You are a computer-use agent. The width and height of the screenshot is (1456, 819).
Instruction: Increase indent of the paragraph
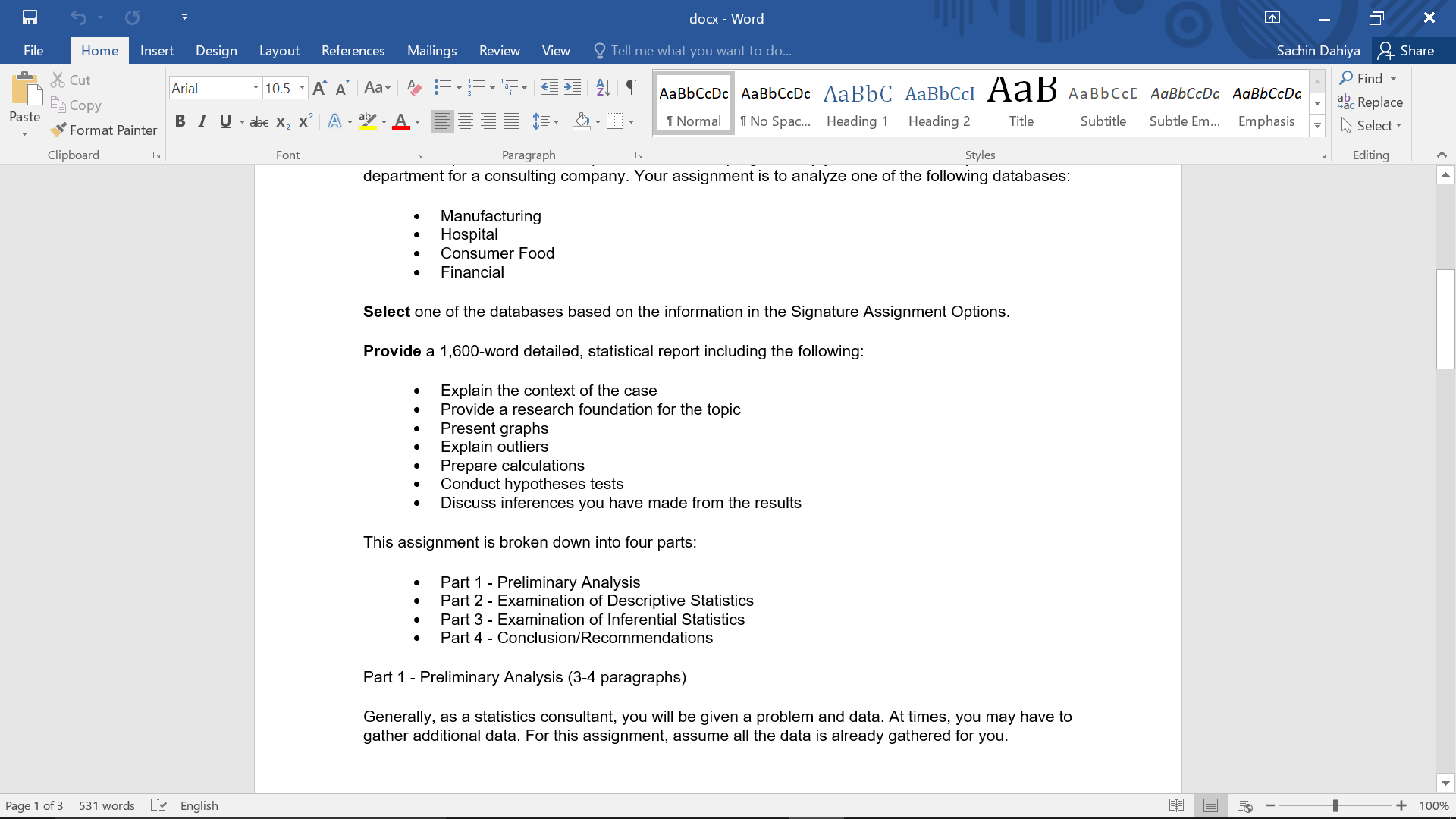click(573, 88)
